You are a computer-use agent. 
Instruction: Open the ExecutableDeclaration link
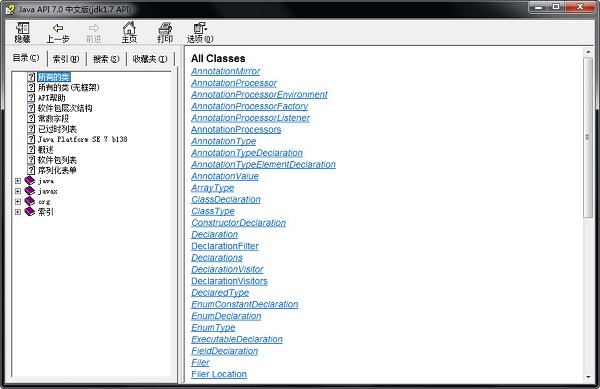point(237,339)
